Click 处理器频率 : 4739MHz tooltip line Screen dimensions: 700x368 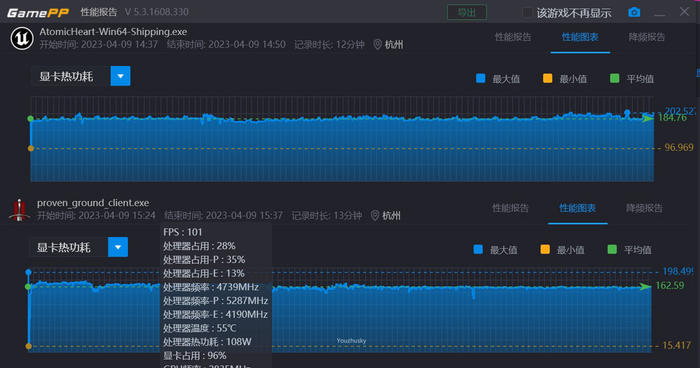point(211,287)
